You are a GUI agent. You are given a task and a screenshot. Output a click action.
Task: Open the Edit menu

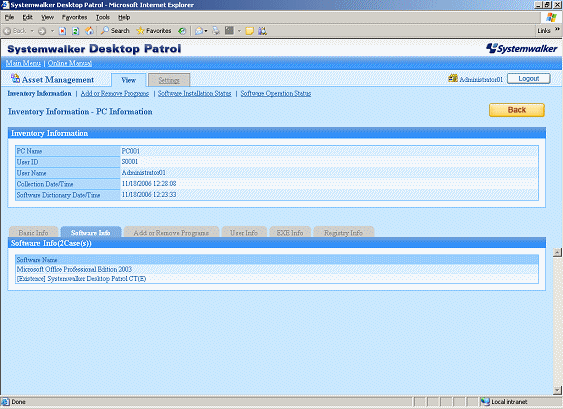point(28,17)
